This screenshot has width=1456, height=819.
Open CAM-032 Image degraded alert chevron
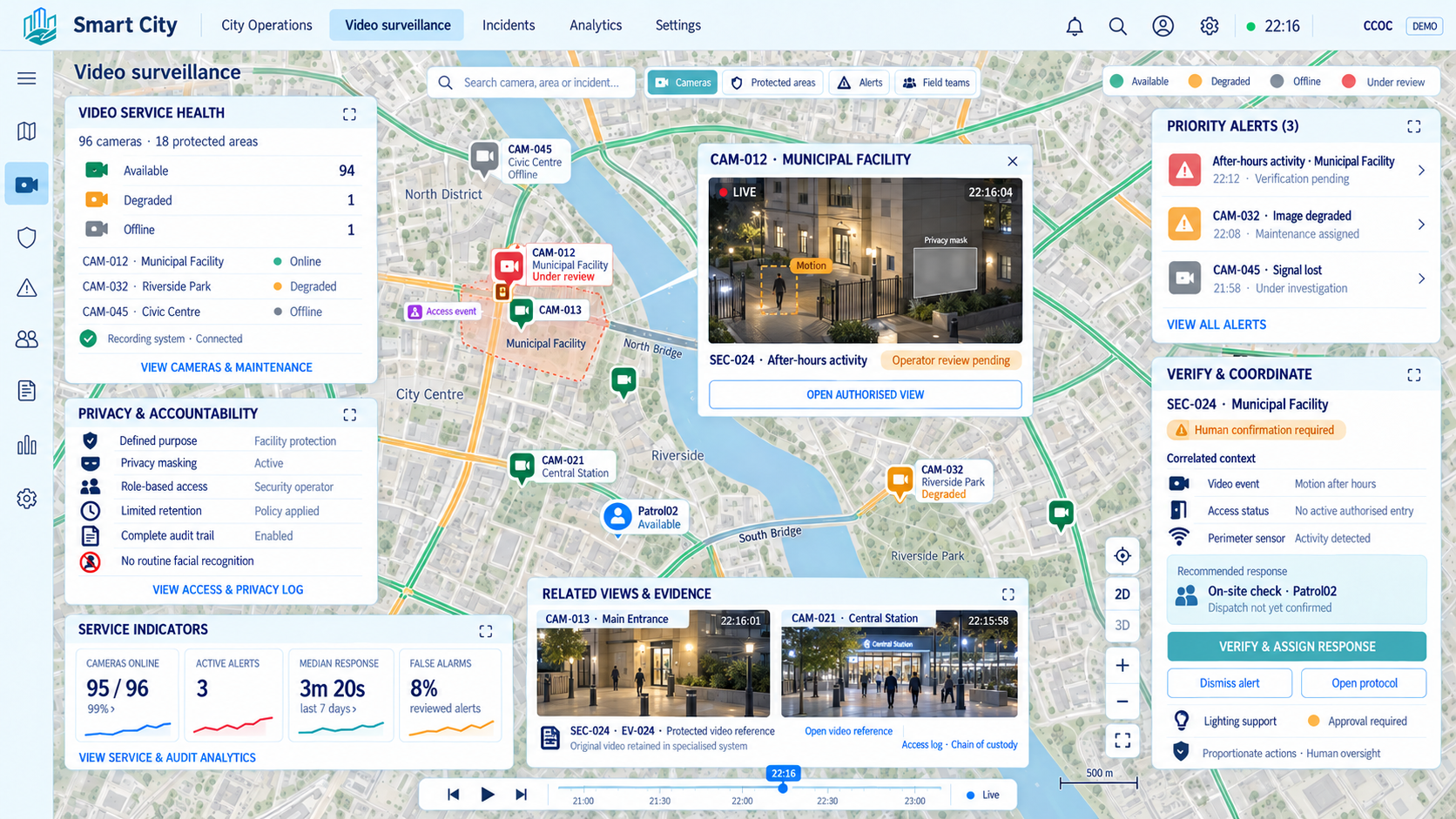(1421, 225)
